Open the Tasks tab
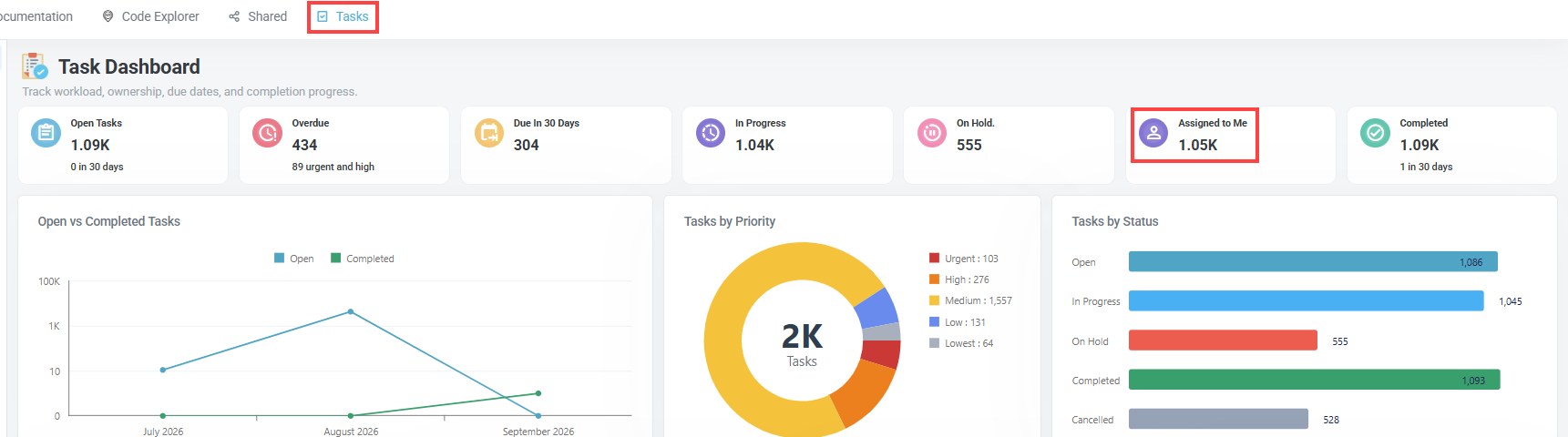1568x437 pixels. 343,16
